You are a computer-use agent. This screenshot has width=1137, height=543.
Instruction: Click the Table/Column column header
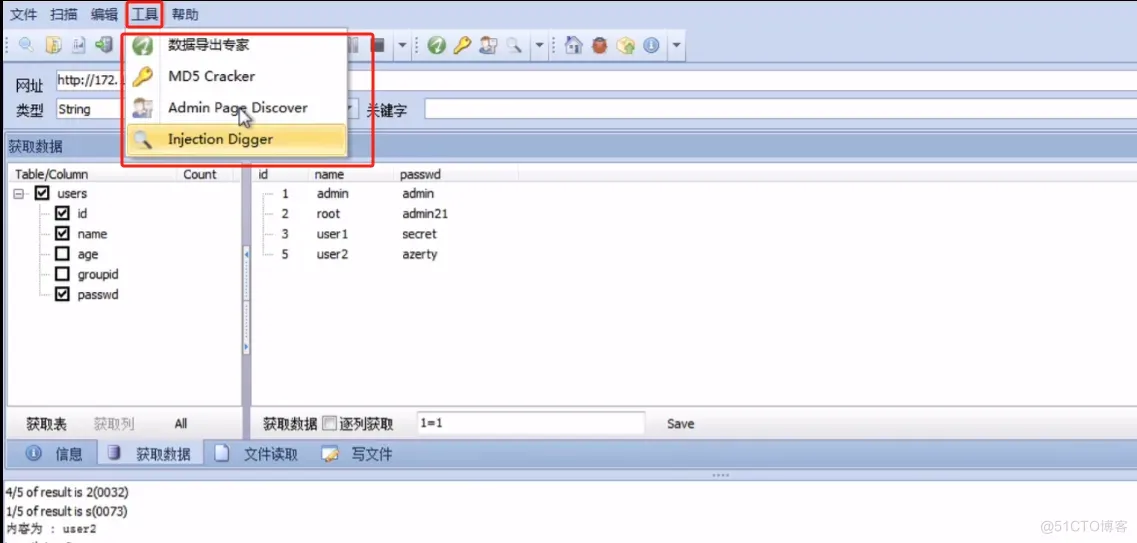click(x=92, y=175)
